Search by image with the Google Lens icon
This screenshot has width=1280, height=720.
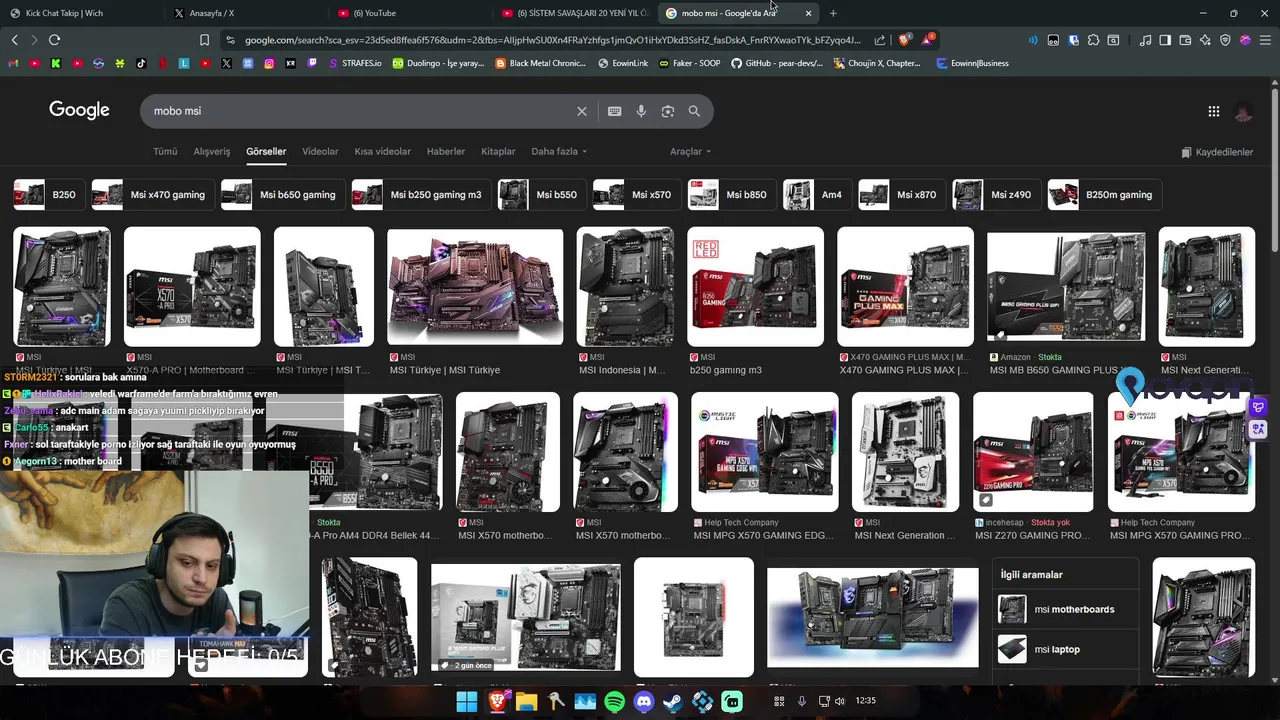(668, 111)
